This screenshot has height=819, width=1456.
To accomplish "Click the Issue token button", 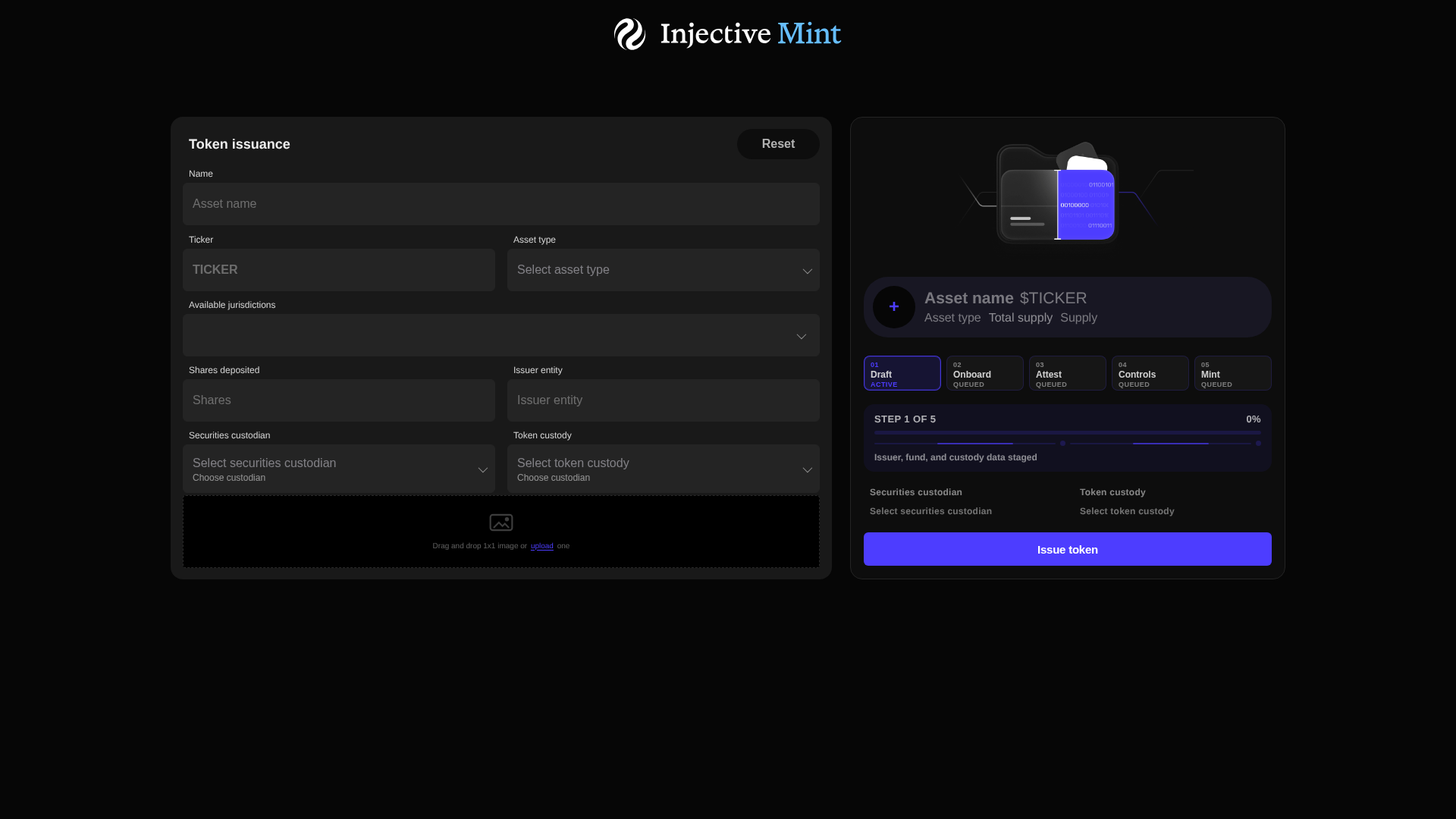I will click(x=1068, y=549).
